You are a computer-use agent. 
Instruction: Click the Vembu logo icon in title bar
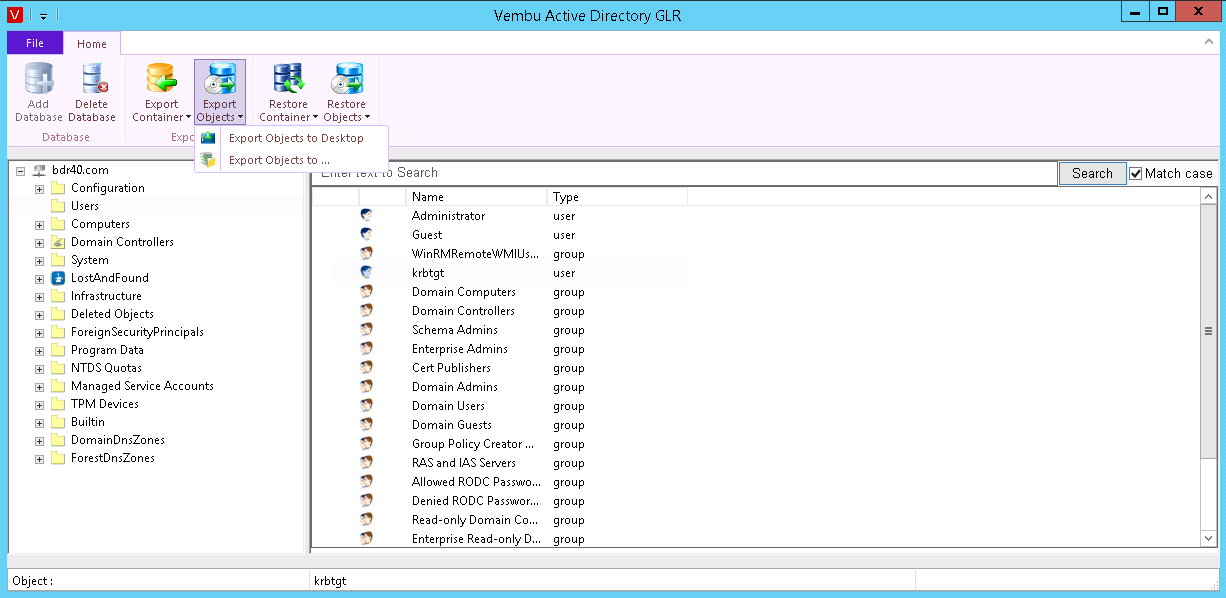tap(14, 15)
